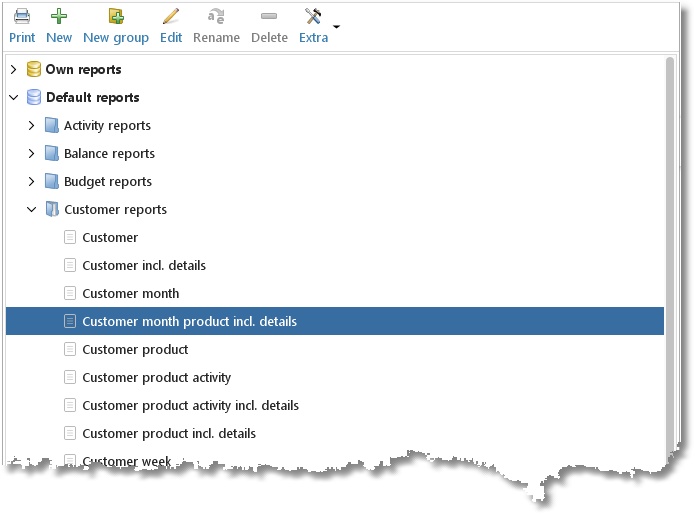
Task: Select Customer product incl. details report
Action: click(169, 434)
